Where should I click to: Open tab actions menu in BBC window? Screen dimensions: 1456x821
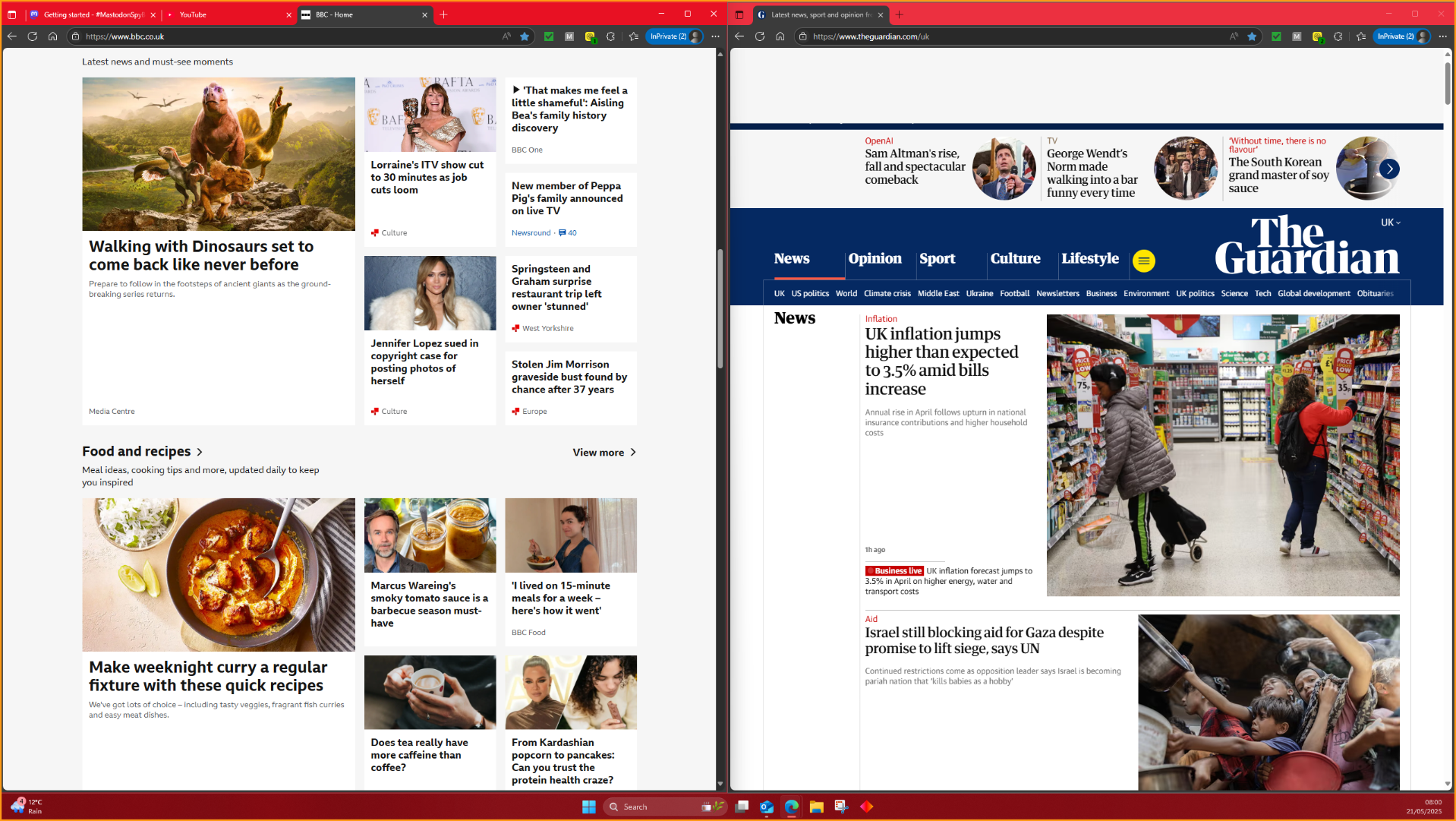[12, 14]
